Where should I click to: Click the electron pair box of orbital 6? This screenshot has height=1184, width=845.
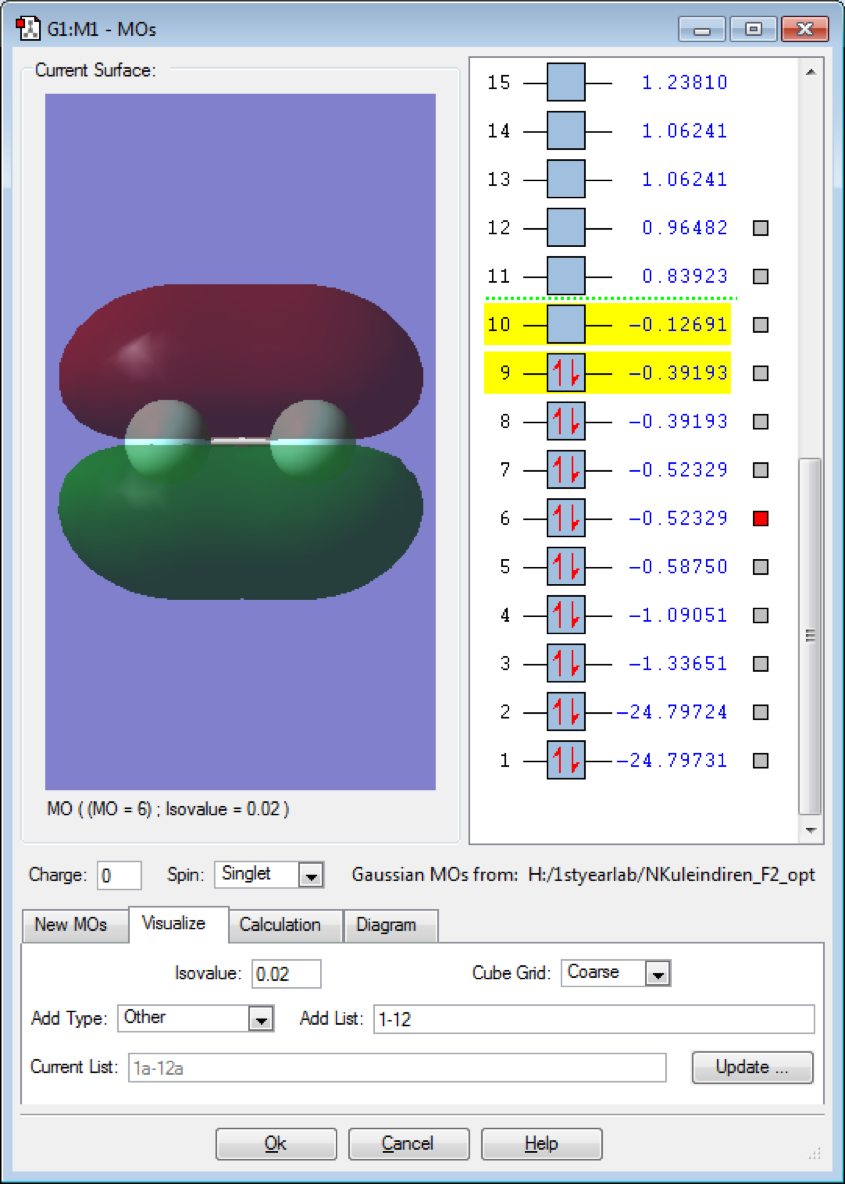click(566, 518)
